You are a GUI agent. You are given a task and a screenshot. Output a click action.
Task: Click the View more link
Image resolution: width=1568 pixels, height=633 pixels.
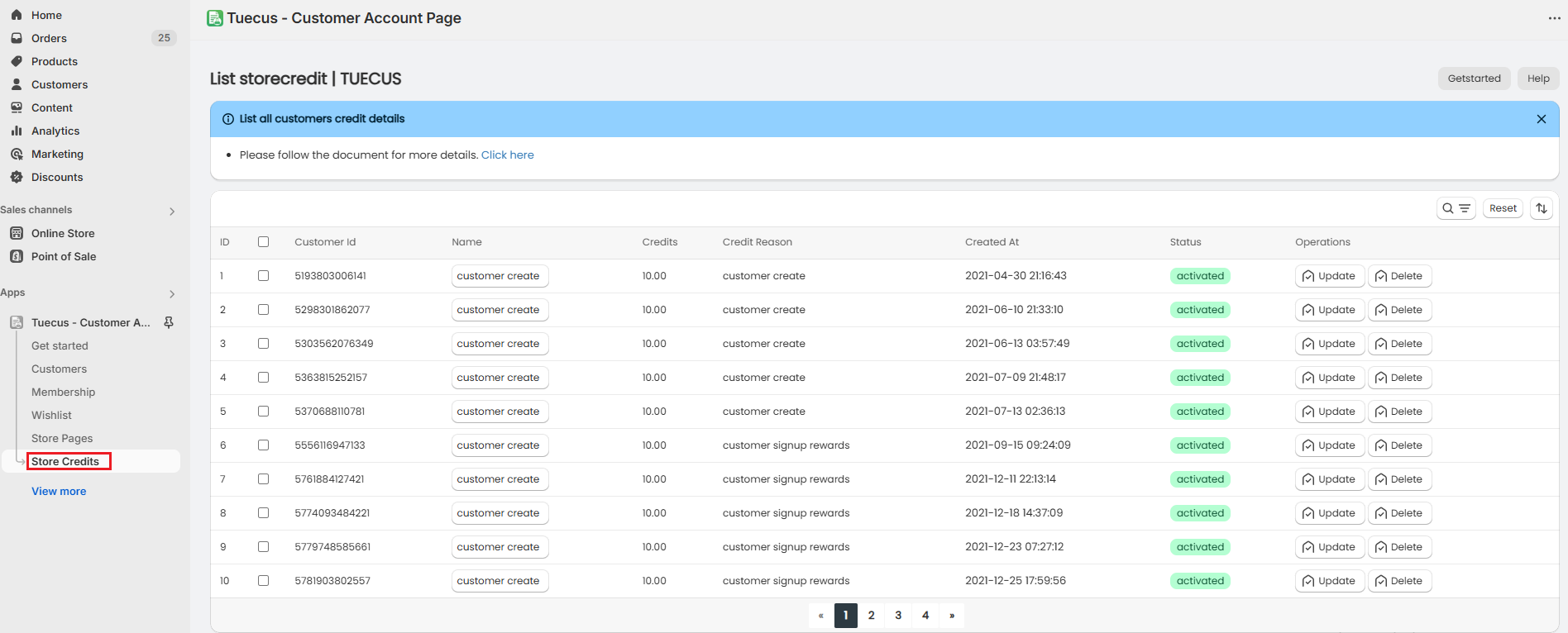click(59, 491)
